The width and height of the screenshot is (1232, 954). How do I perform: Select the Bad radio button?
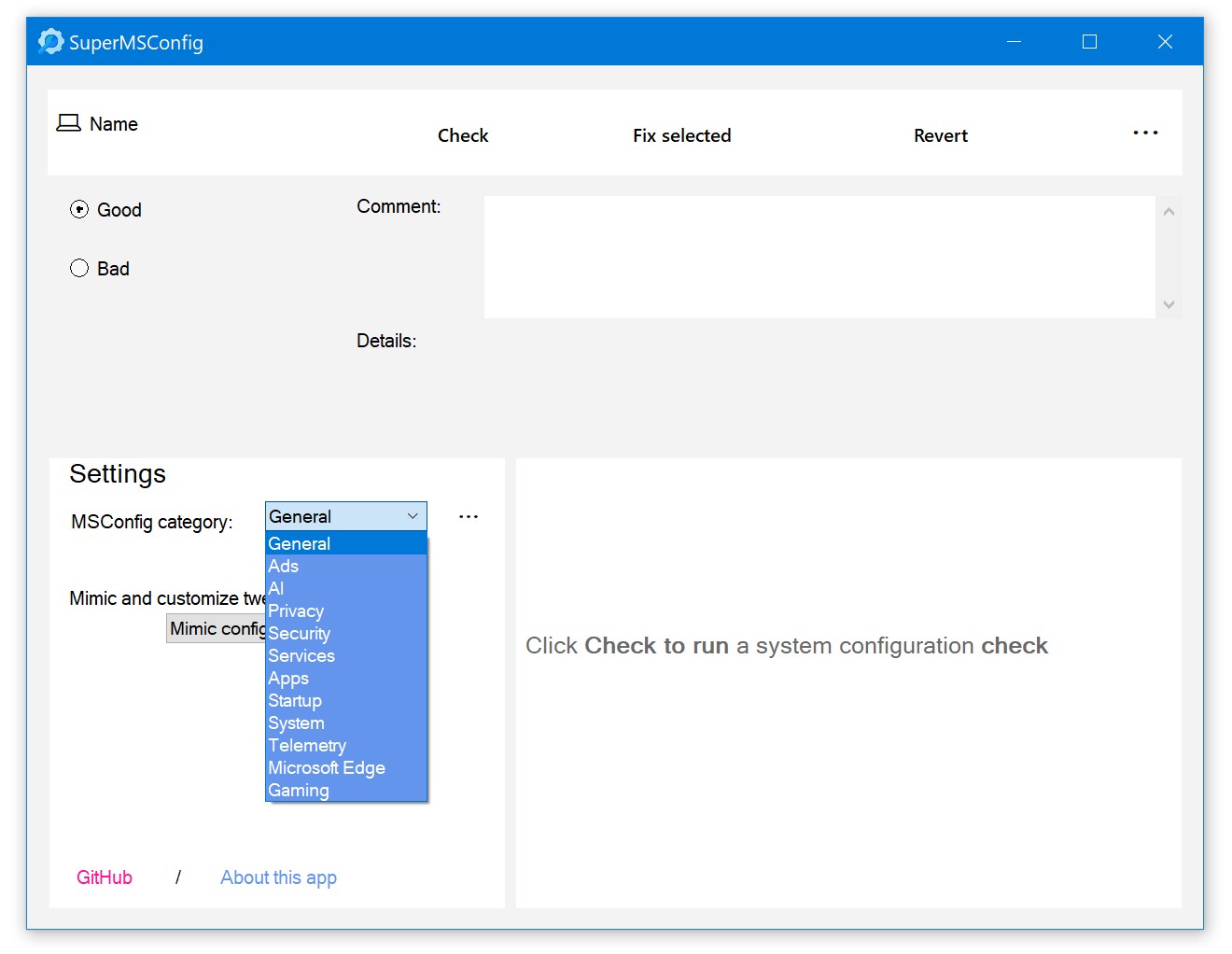coord(79,268)
